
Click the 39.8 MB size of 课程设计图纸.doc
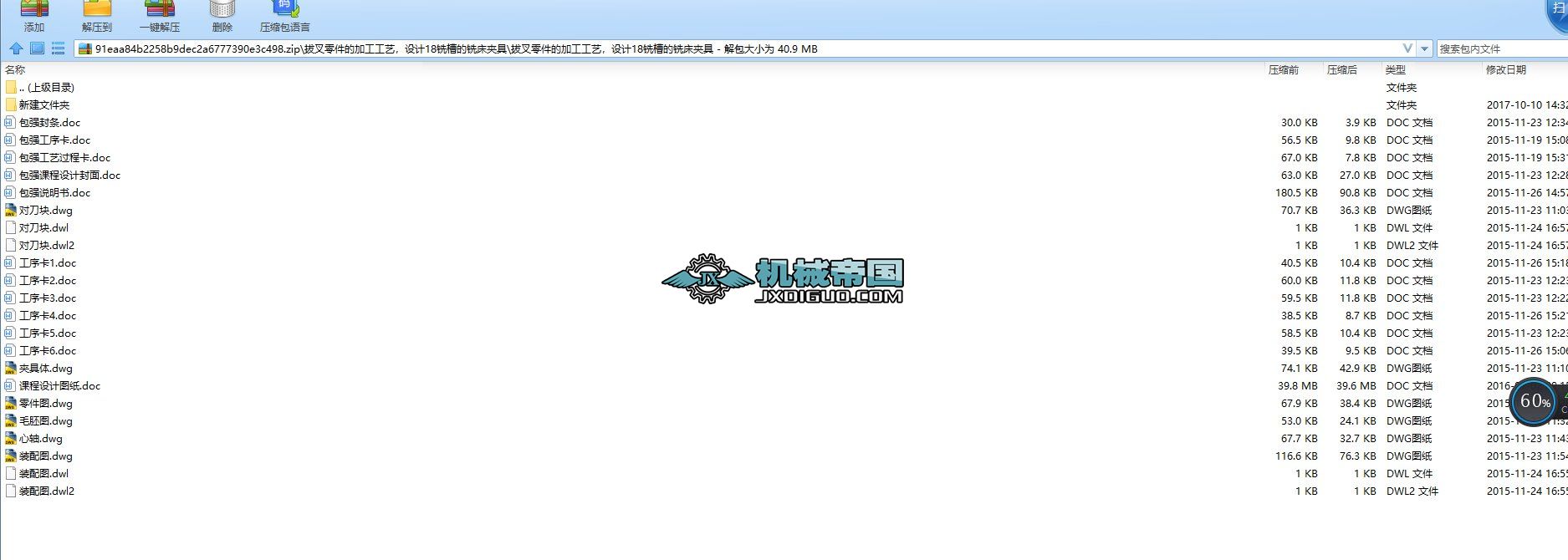point(1298,385)
